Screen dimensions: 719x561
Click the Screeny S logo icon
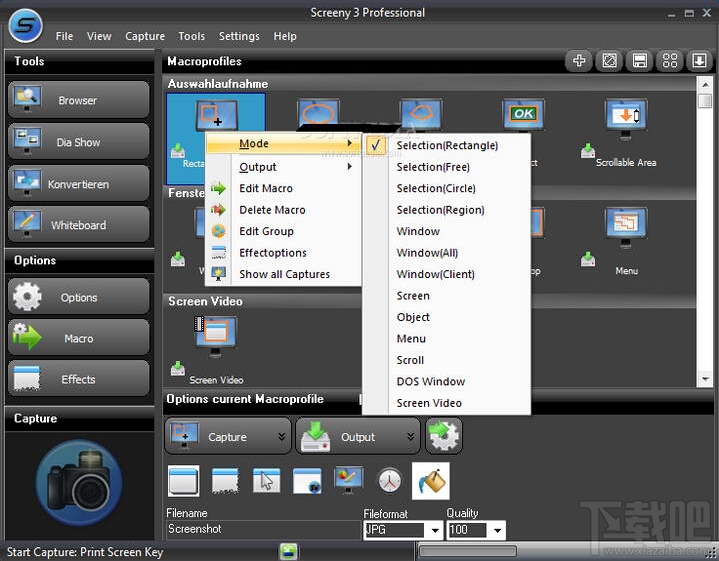25,26
